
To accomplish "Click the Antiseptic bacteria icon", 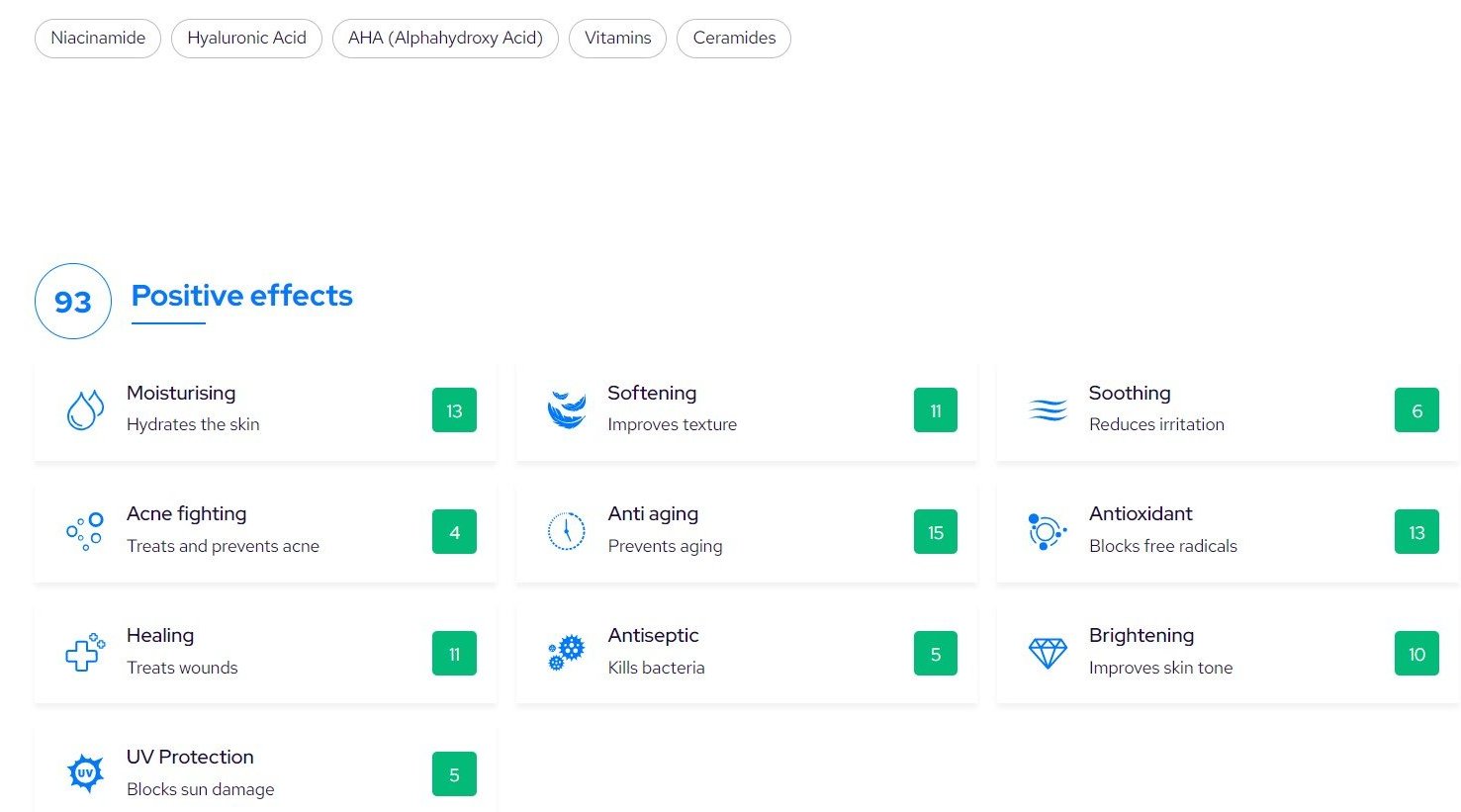I will 566,653.
